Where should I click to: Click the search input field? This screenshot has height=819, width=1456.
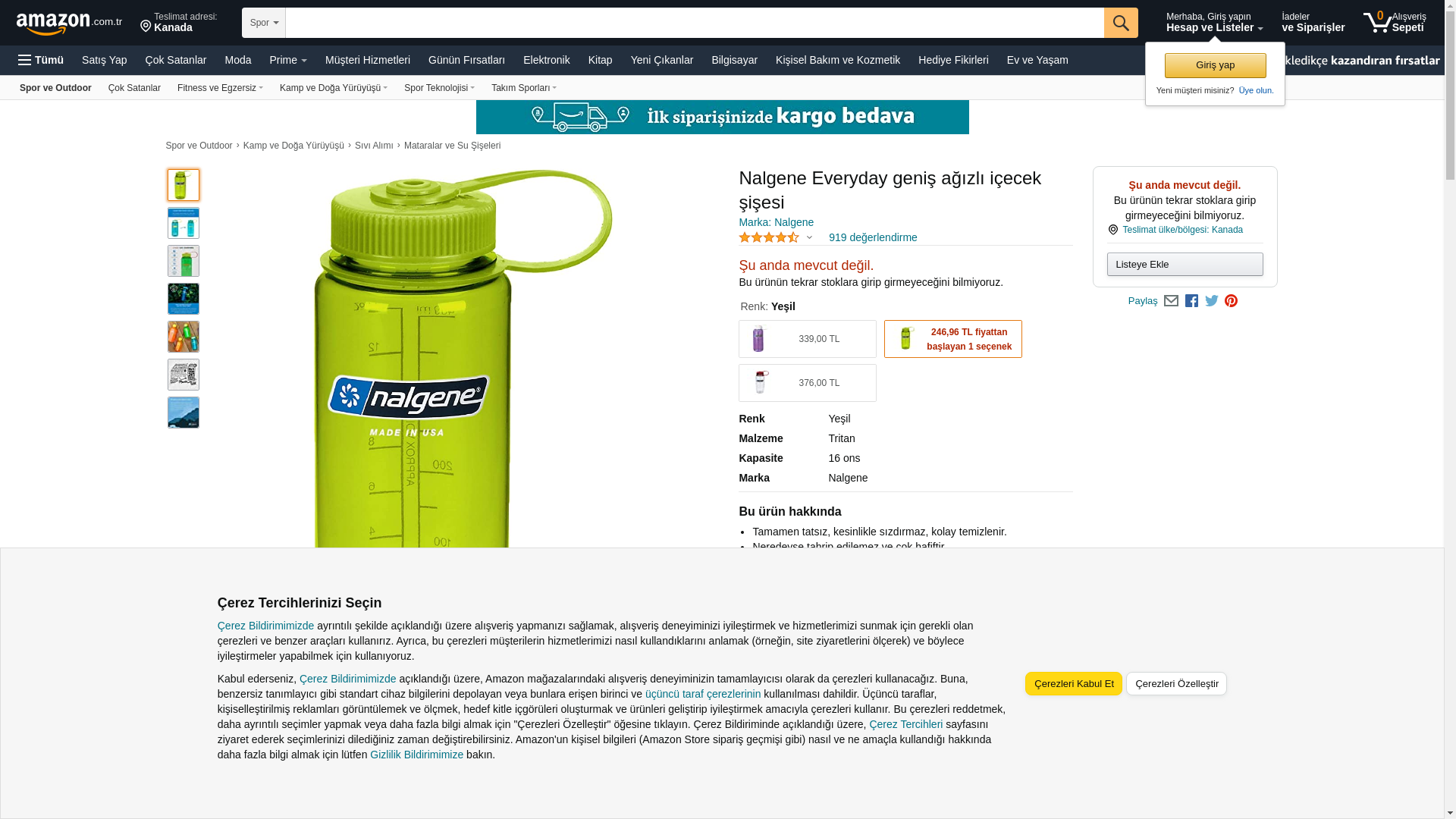click(x=695, y=23)
